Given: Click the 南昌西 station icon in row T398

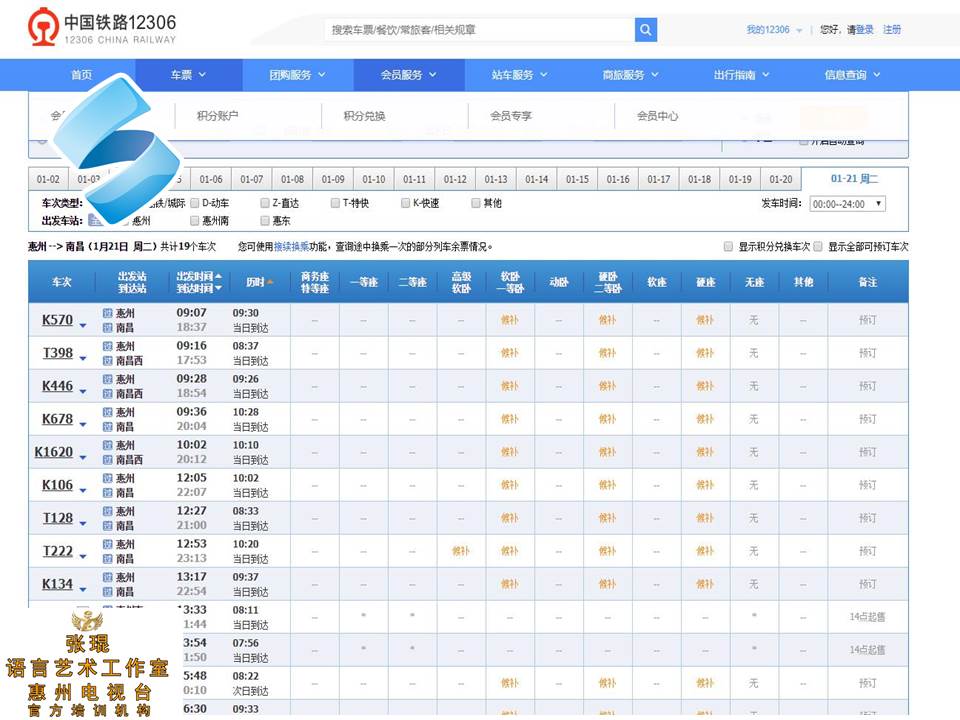Looking at the screenshot, I should (108, 361).
